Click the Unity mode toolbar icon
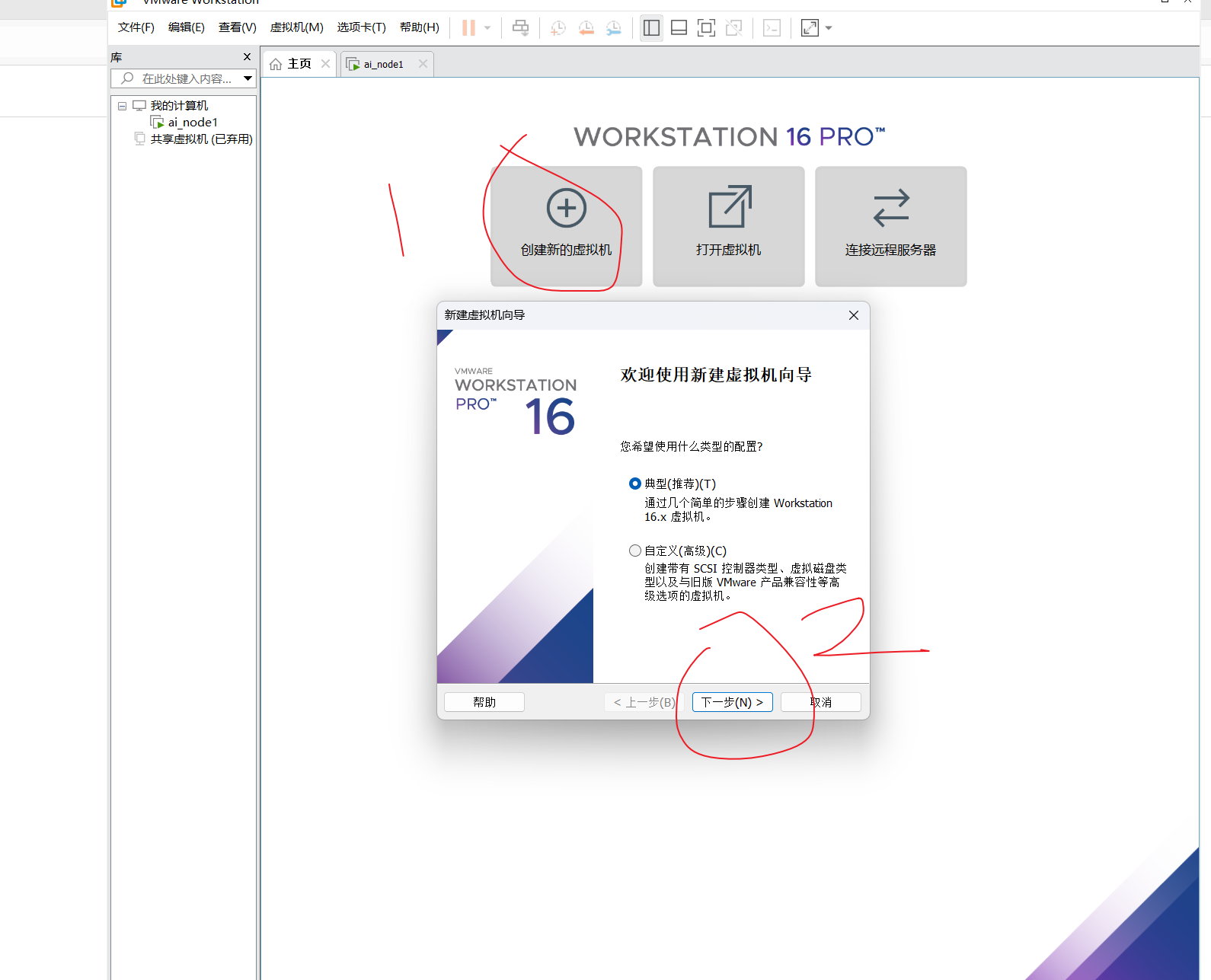 pos(733,28)
